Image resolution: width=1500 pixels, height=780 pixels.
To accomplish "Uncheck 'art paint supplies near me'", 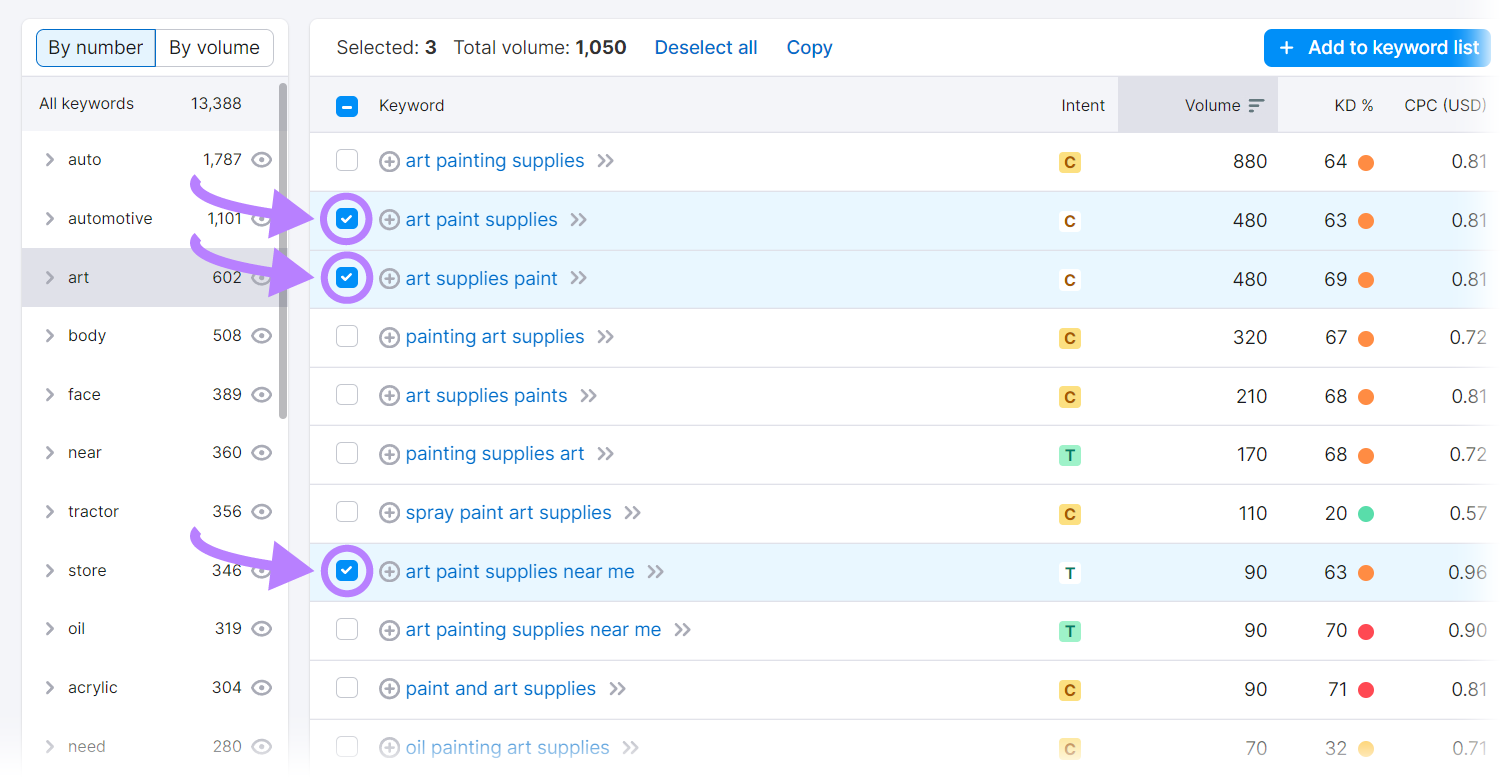I will 346,571.
